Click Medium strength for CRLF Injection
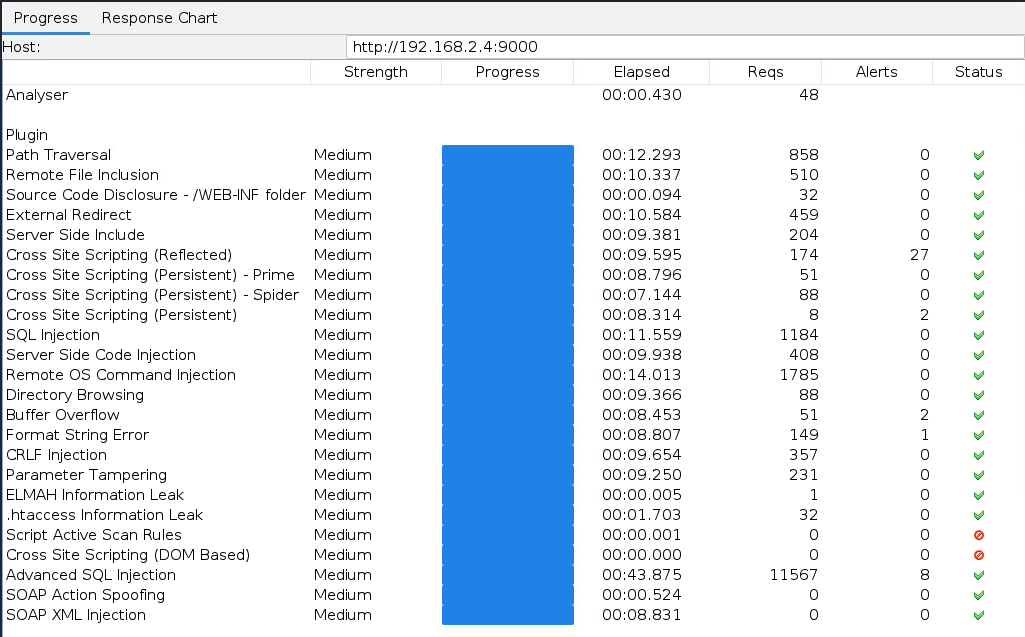This screenshot has width=1025, height=637. pyautogui.click(x=342, y=455)
